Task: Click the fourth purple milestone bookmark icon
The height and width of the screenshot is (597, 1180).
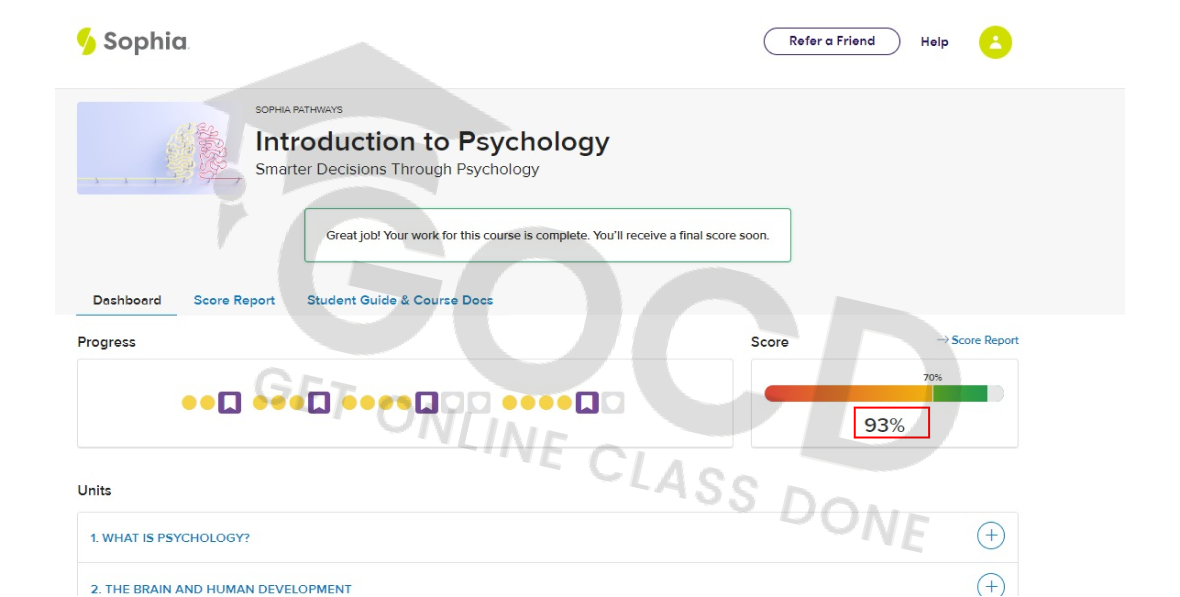Action: (x=587, y=403)
